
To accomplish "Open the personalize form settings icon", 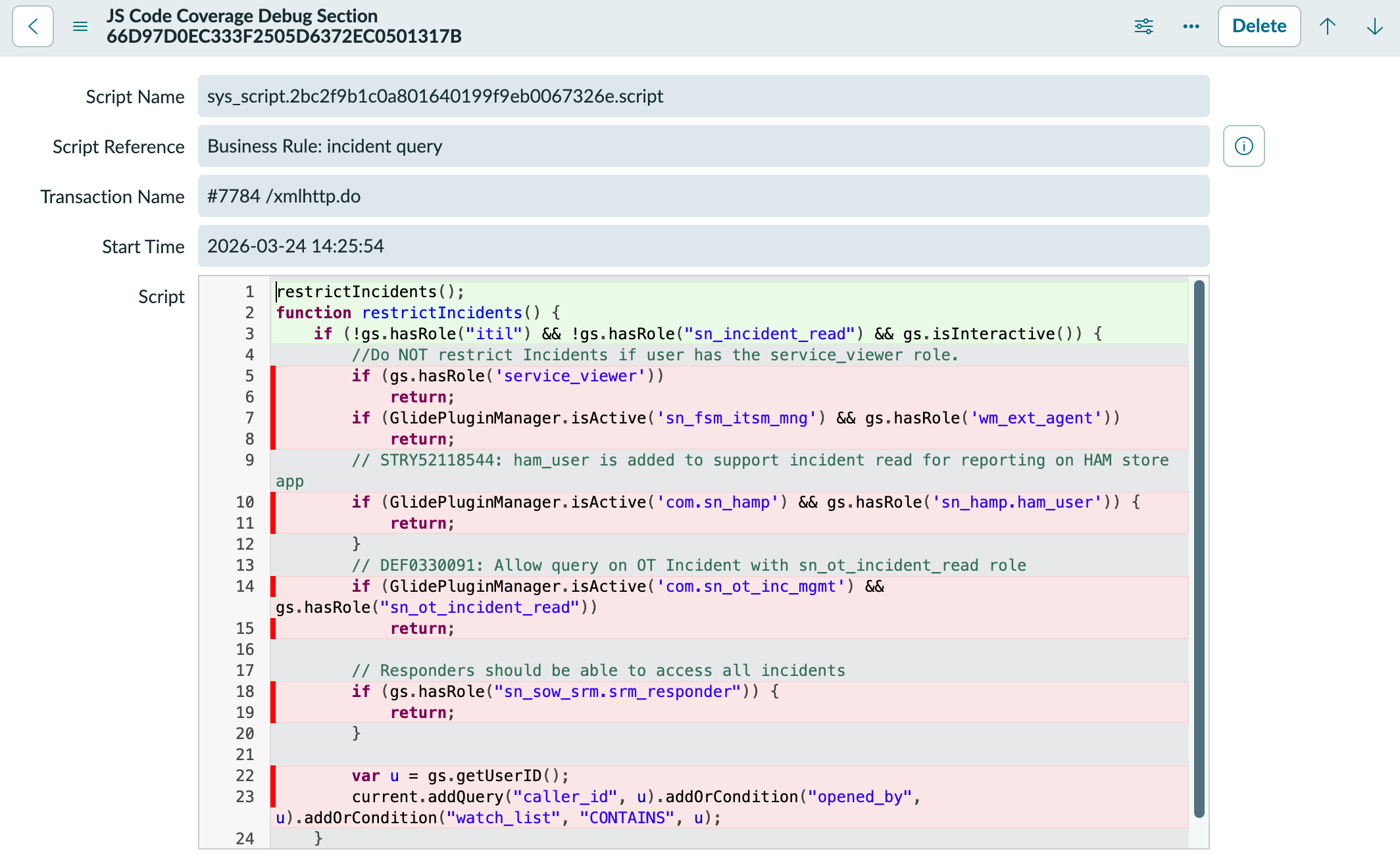I will coord(1144,26).
